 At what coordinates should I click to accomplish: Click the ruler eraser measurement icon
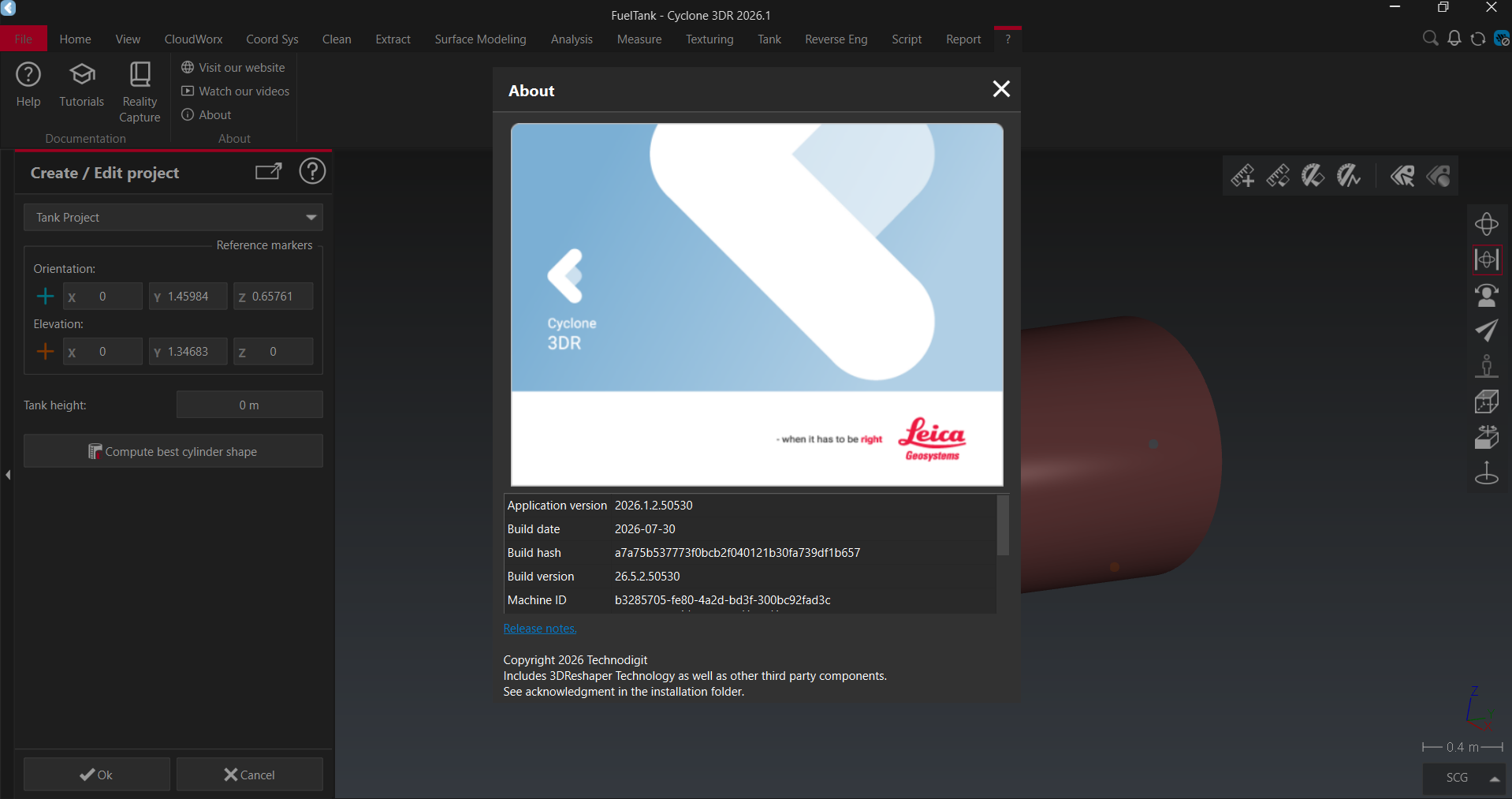point(1278,175)
